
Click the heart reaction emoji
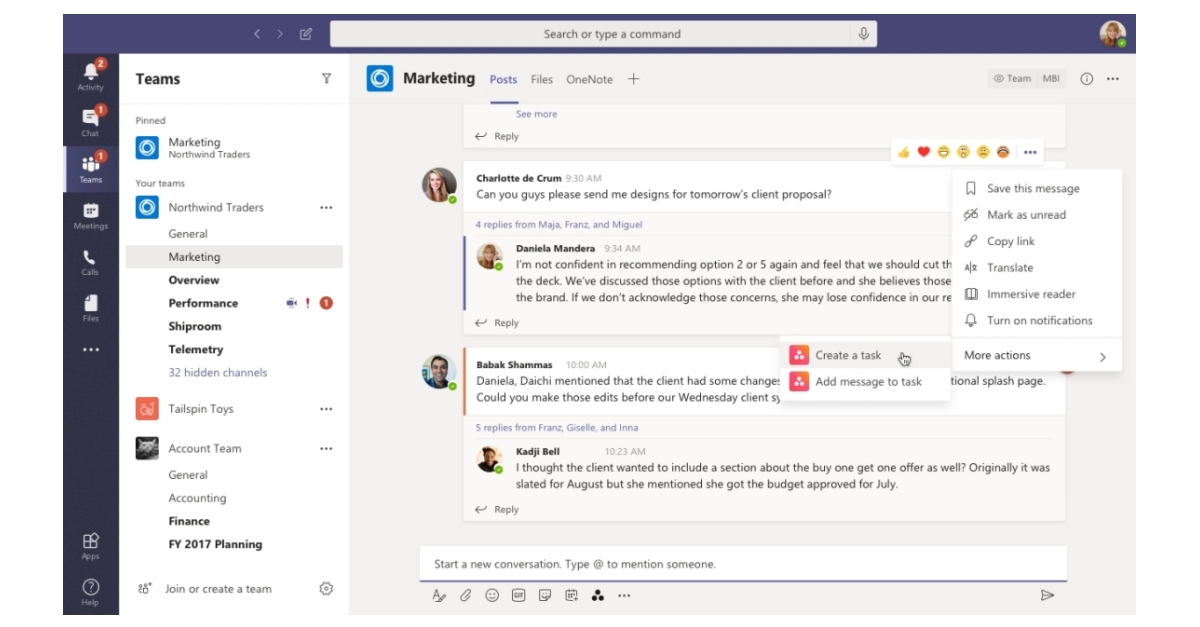[923, 152]
